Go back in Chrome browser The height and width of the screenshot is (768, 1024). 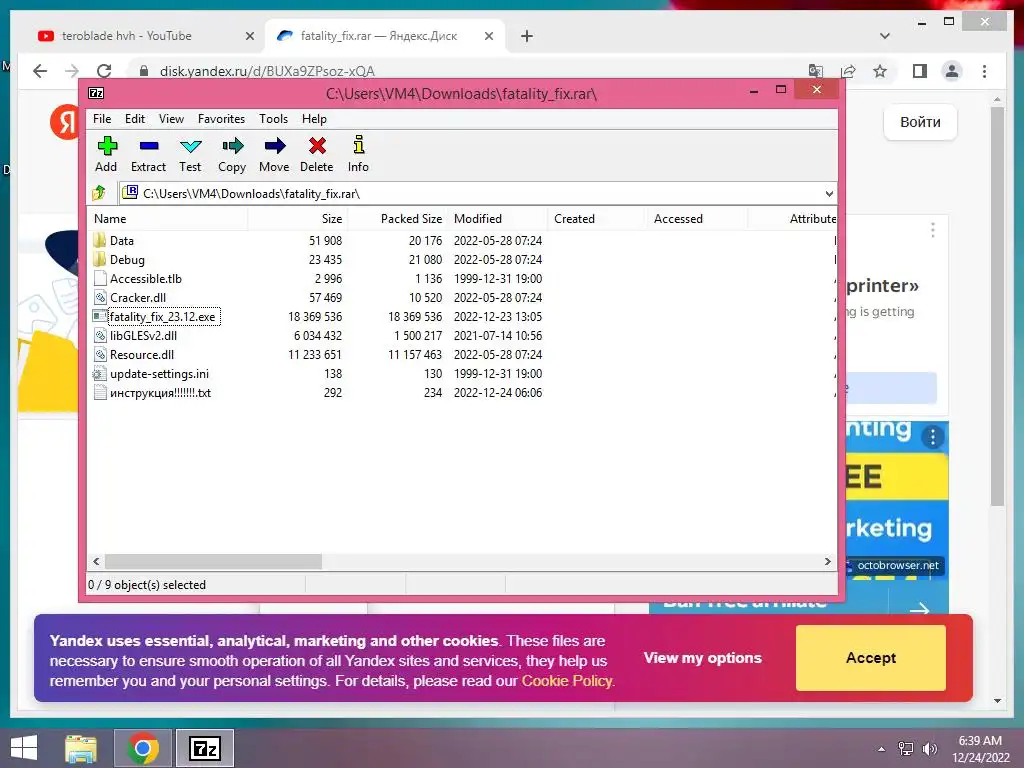[x=40, y=71]
